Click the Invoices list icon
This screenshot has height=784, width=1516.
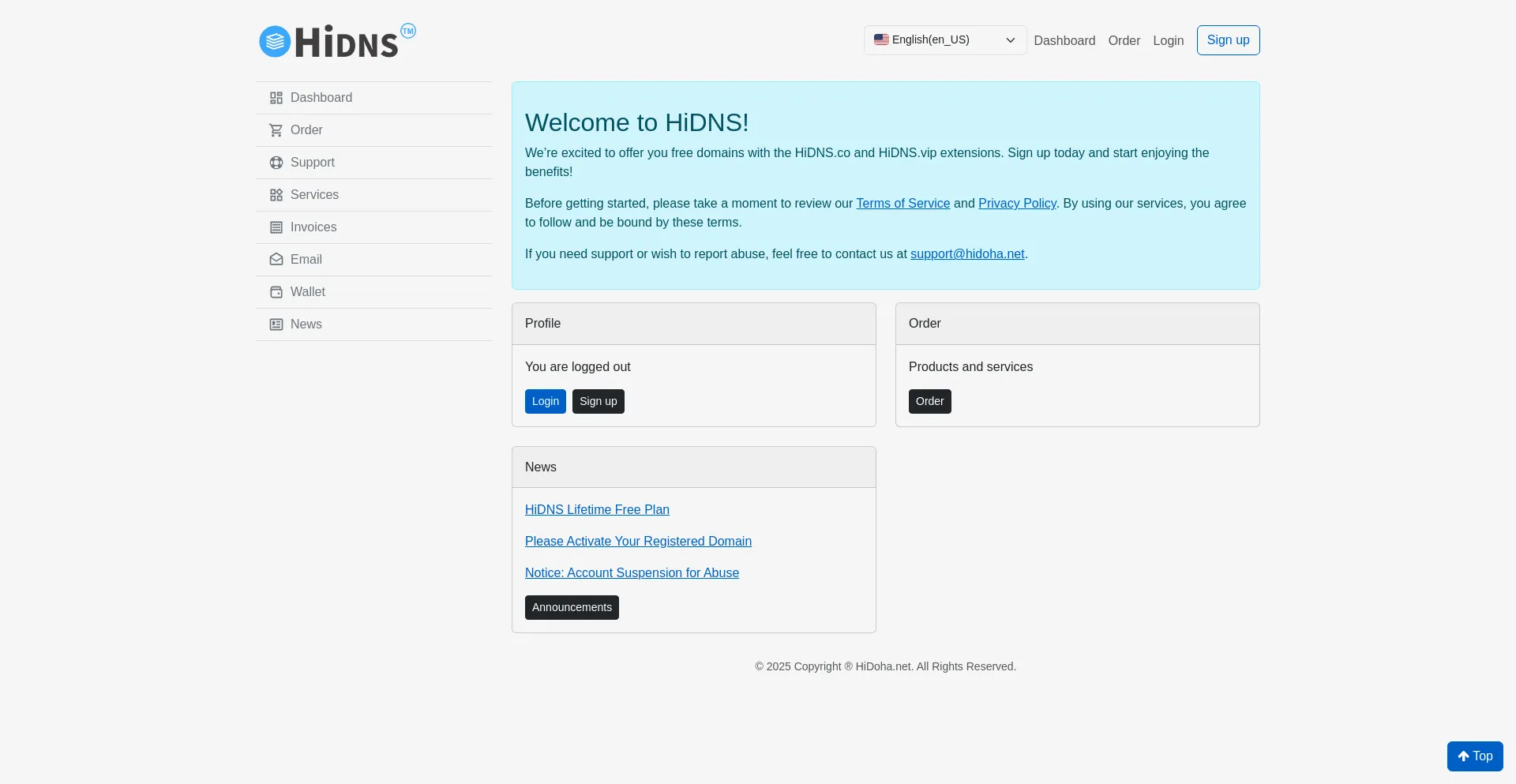(276, 227)
